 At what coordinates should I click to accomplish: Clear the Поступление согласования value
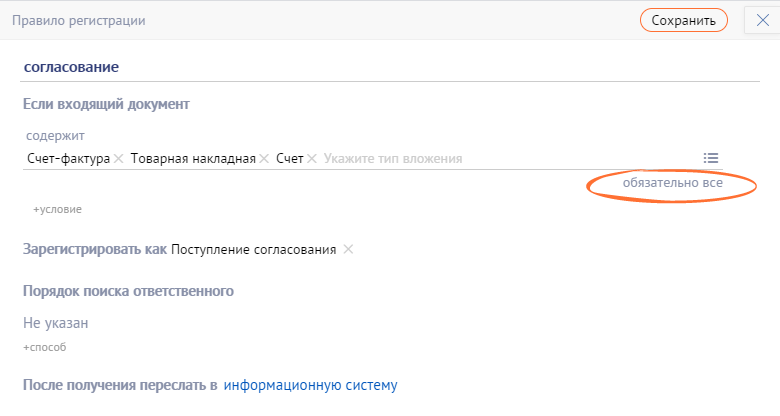click(x=348, y=249)
